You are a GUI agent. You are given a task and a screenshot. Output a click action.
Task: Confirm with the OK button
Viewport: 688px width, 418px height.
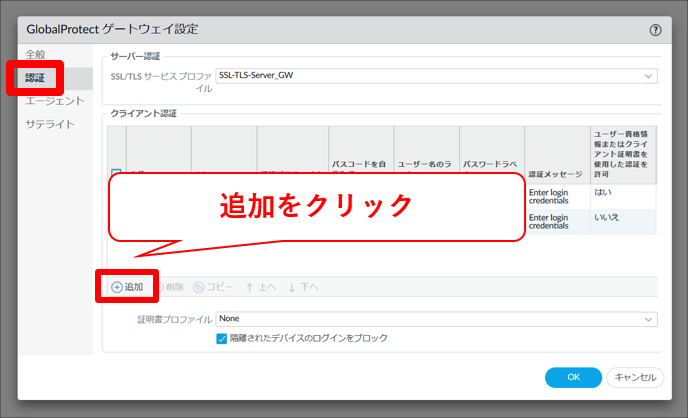click(573, 377)
